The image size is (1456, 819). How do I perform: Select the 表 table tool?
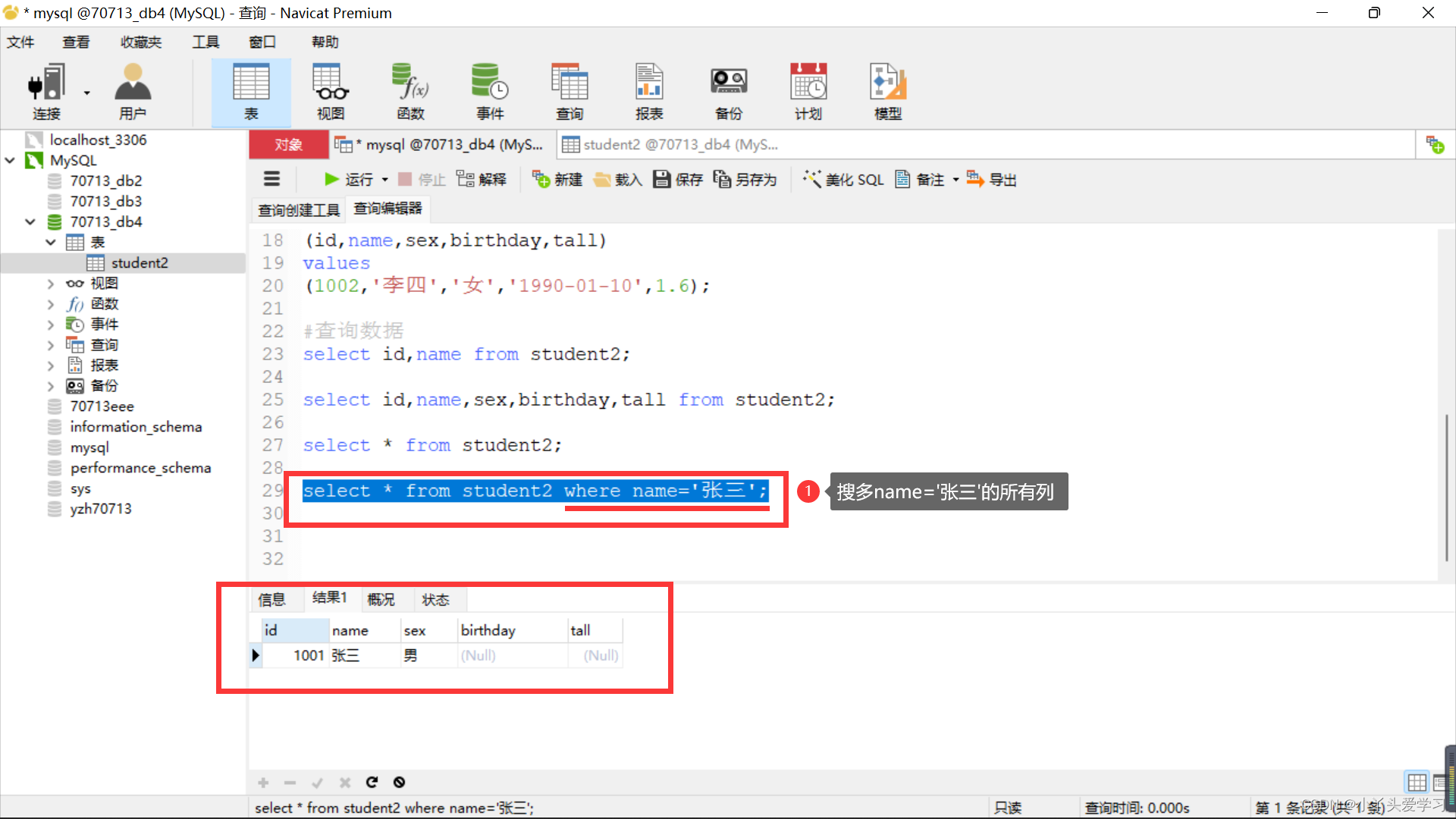point(251,92)
